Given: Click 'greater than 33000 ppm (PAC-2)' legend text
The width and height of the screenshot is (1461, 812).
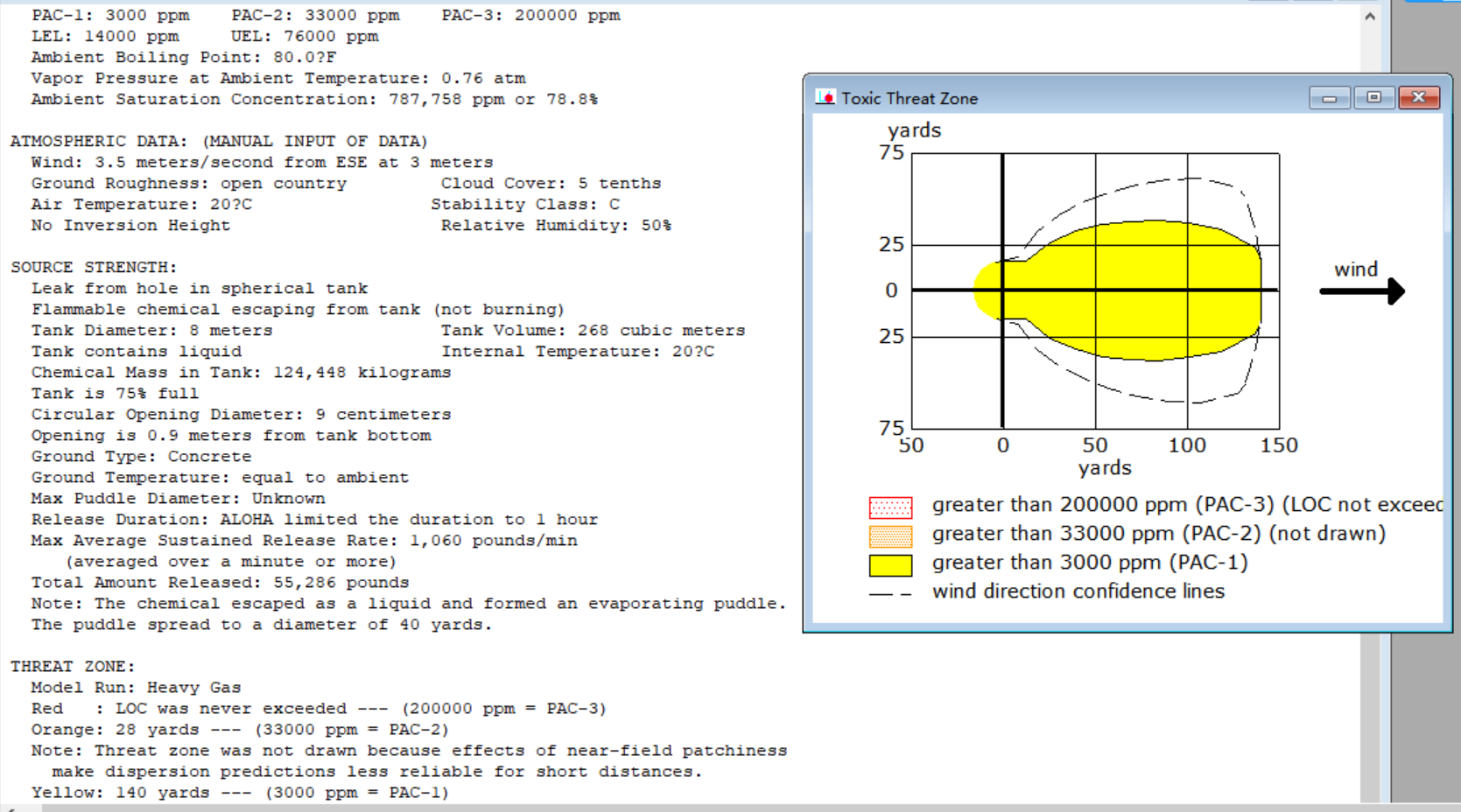Looking at the screenshot, I should pos(1159,534).
